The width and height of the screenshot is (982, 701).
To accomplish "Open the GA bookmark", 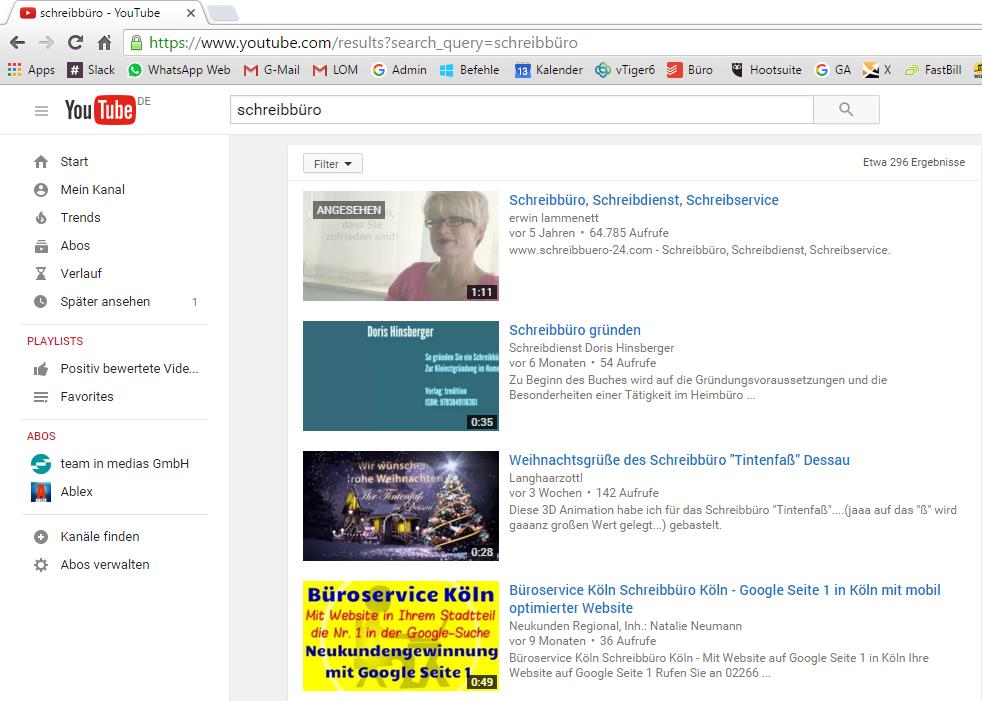I will [x=833, y=70].
